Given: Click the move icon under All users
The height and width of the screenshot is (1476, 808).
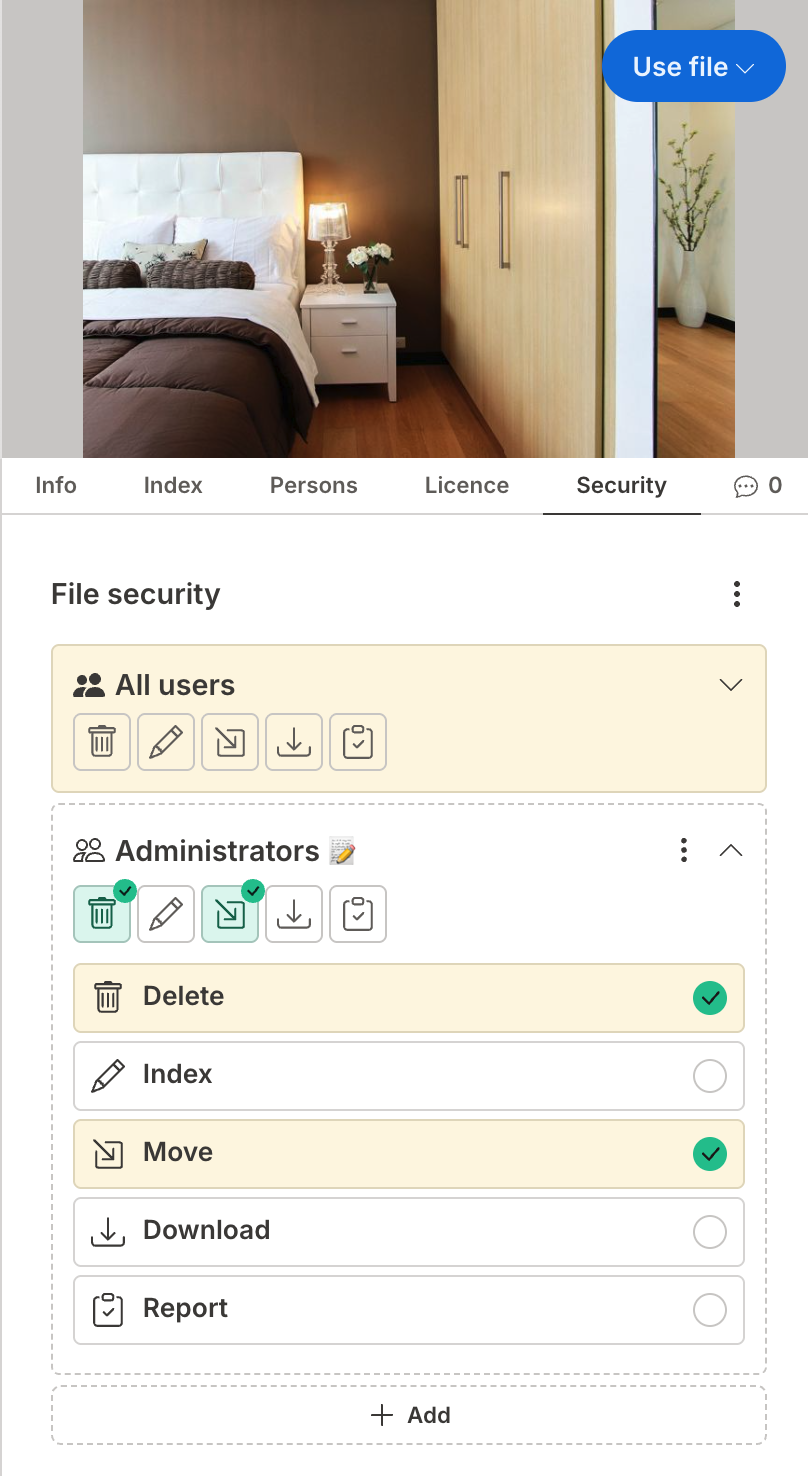Looking at the screenshot, I should click(230, 742).
